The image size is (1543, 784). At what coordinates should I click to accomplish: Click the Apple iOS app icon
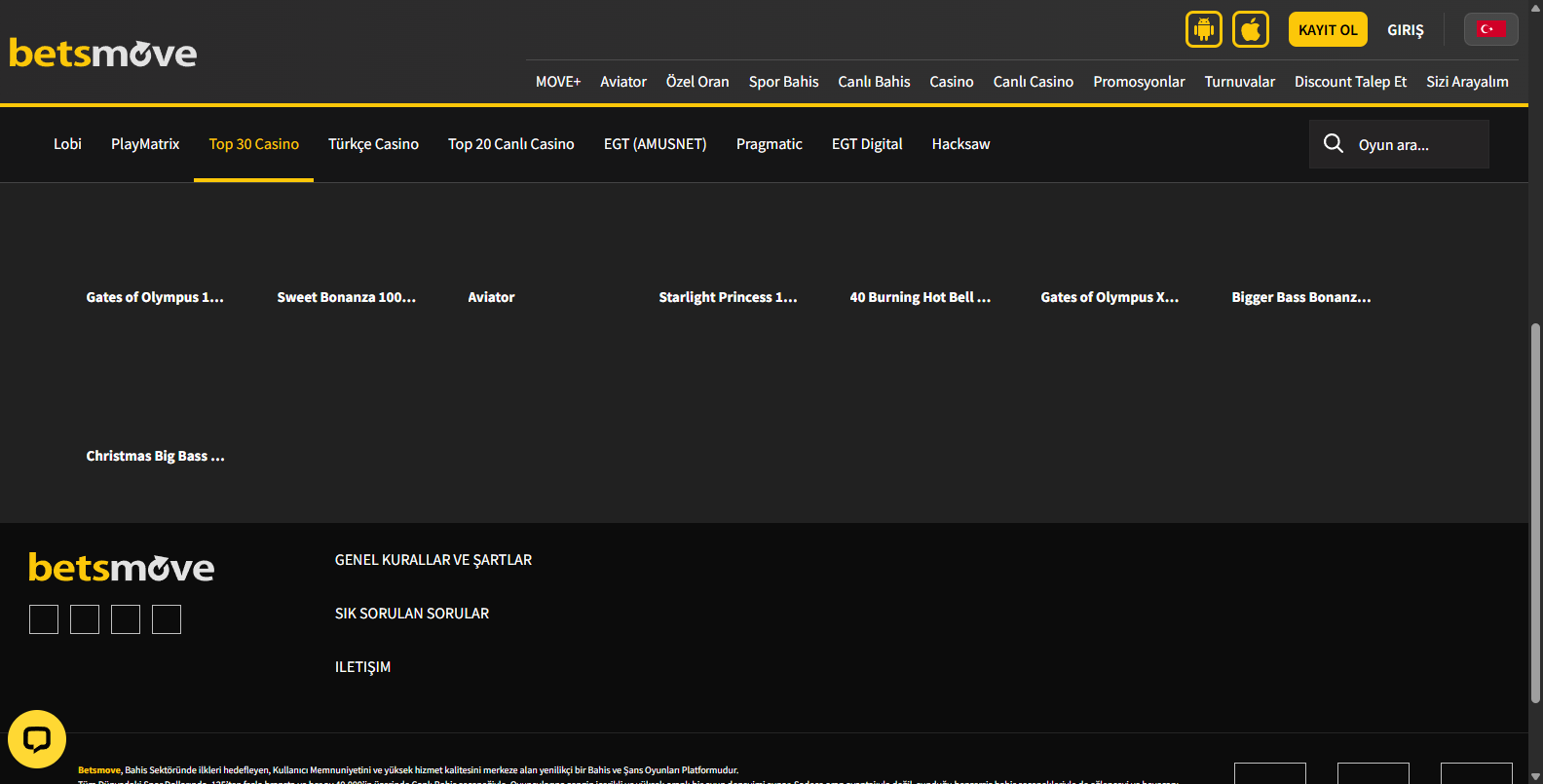click(1250, 29)
